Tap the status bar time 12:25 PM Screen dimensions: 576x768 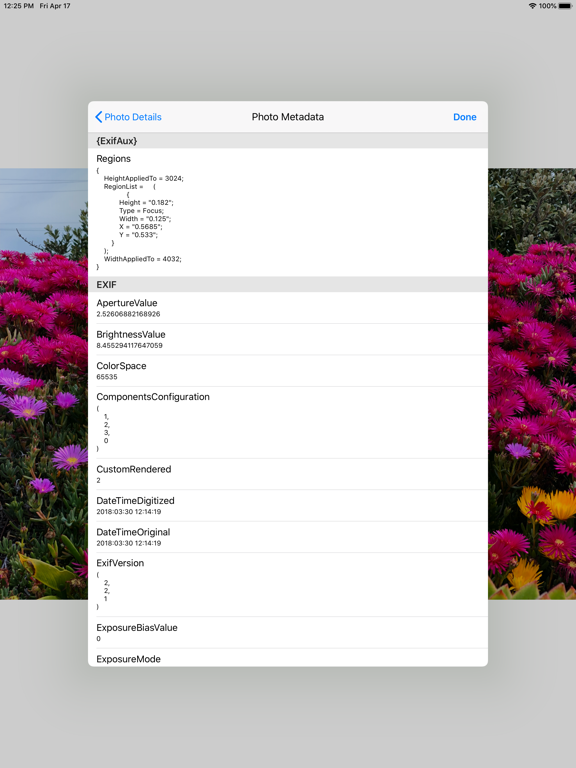pyautogui.click(x=19, y=6)
